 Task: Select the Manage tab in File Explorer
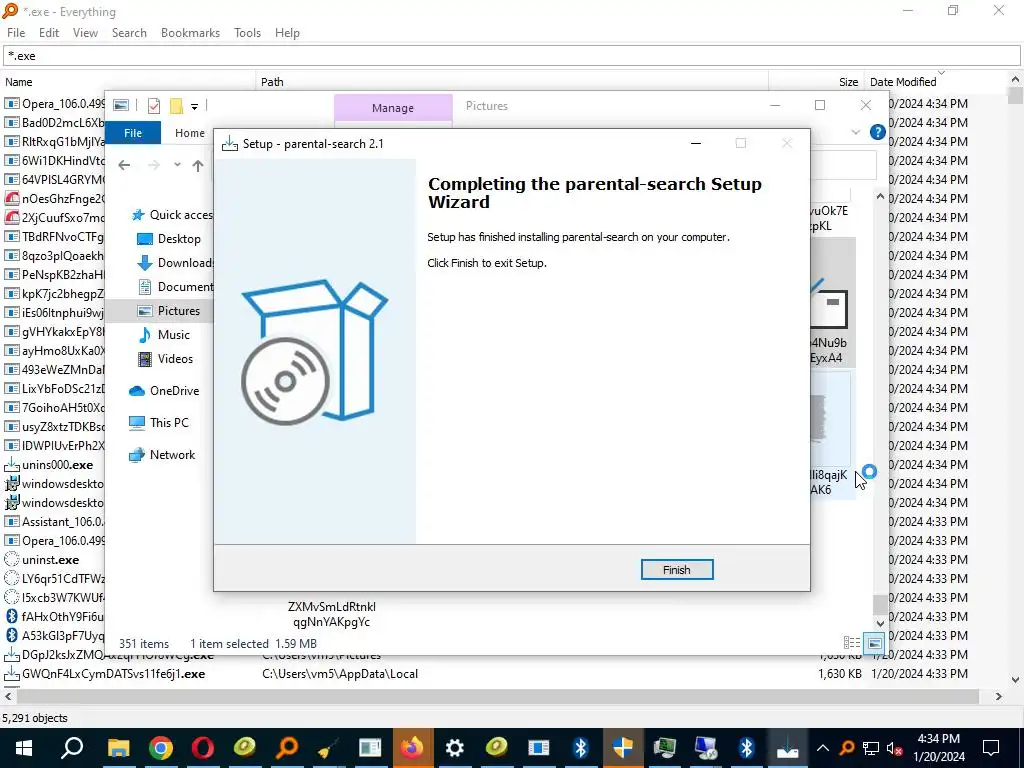392,108
